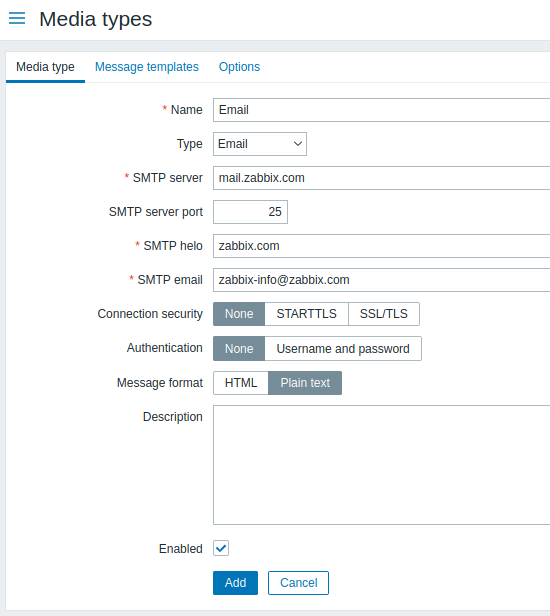Click the Add button
The width and height of the screenshot is (550, 616).
[x=235, y=583]
